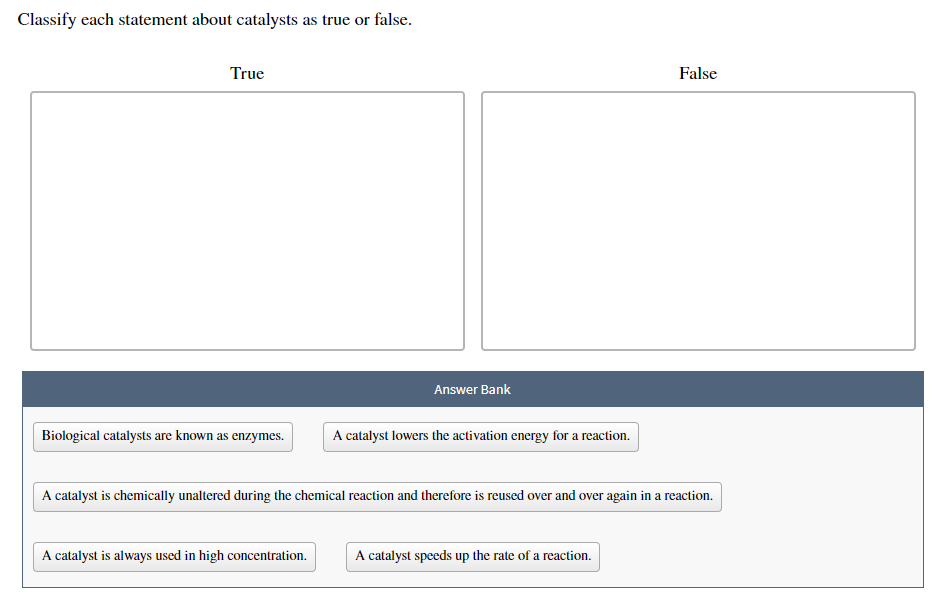Select the False column label
This screenshot has width=945, height=592.
pos(697,73)
